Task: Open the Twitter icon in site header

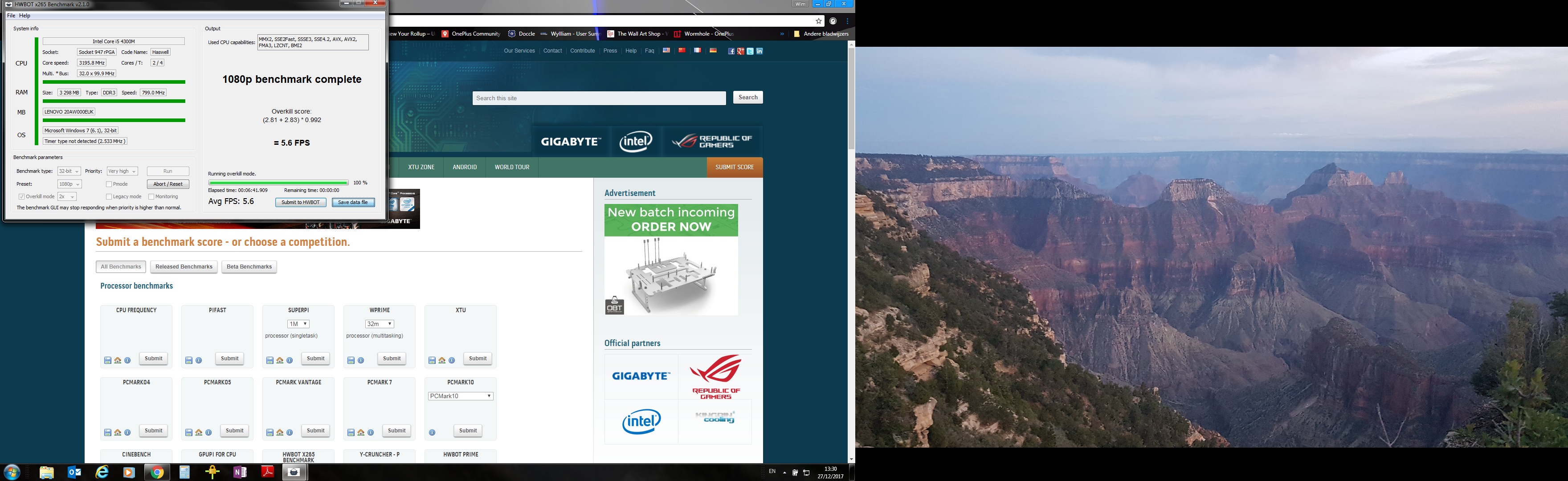Action: coord(750,51)
